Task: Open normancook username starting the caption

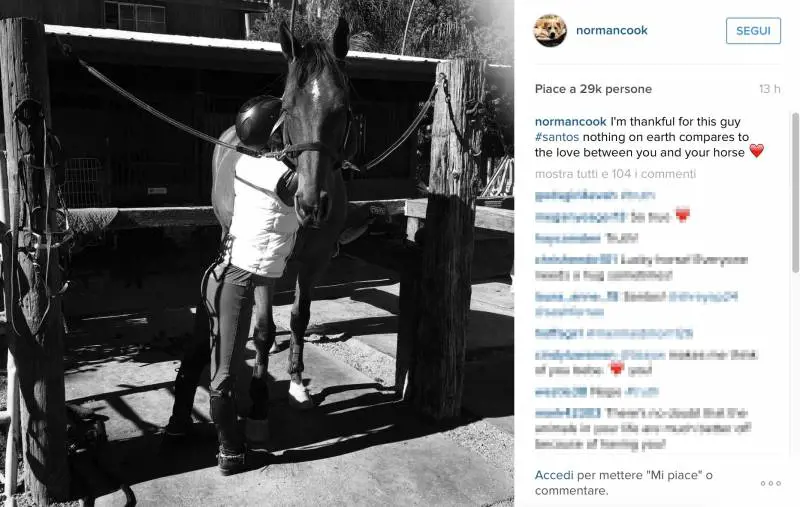Action: pyautogui.click(x=570, y=121)
